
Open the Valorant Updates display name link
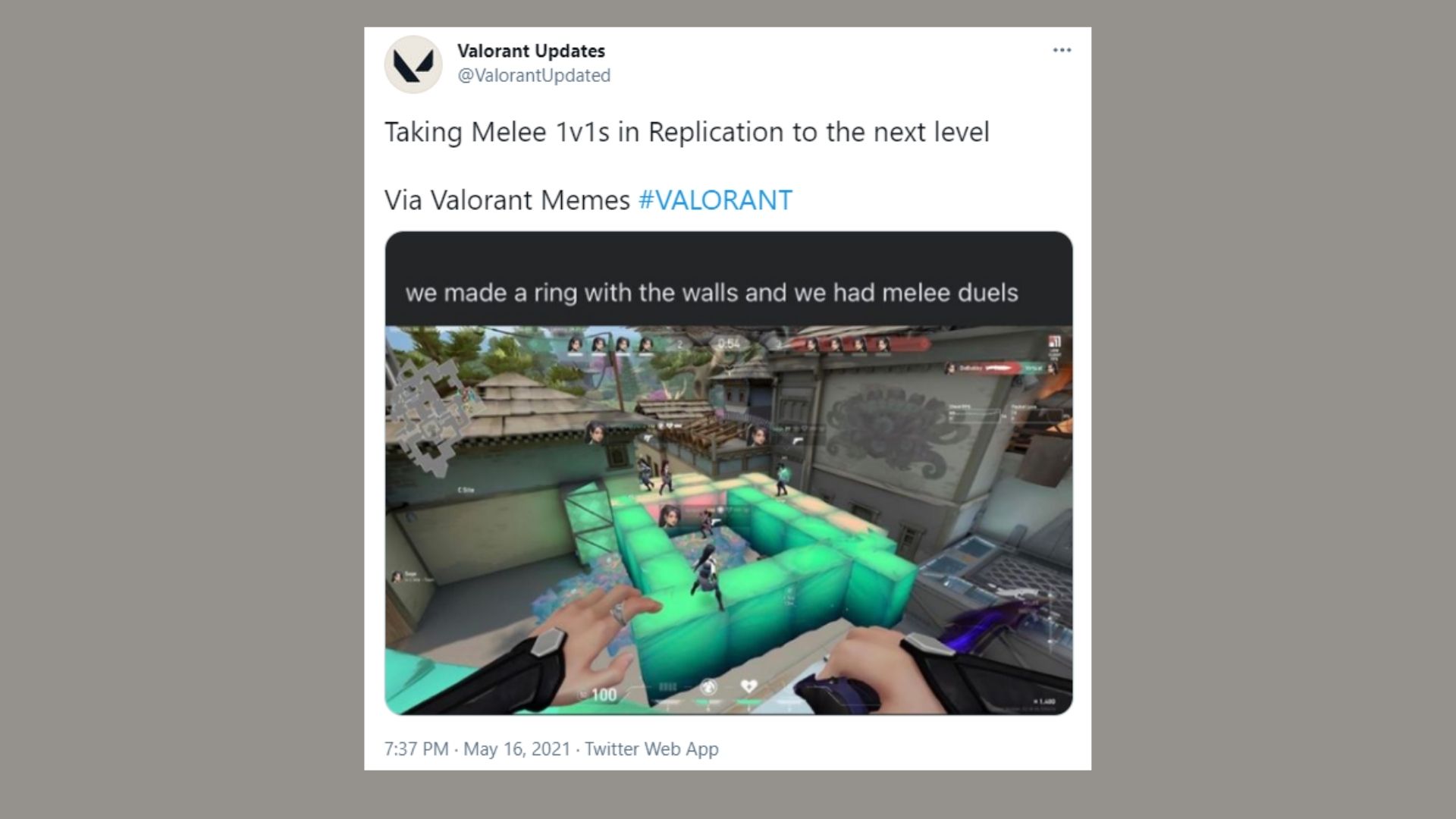tap(531, 51)
